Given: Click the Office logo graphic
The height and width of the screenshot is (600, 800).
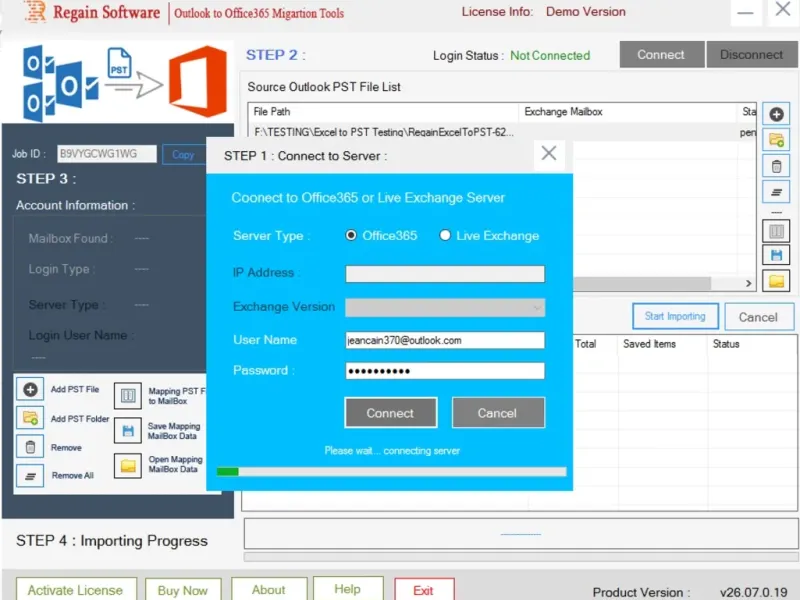Looking at the screenshot, I should [198, 81].
